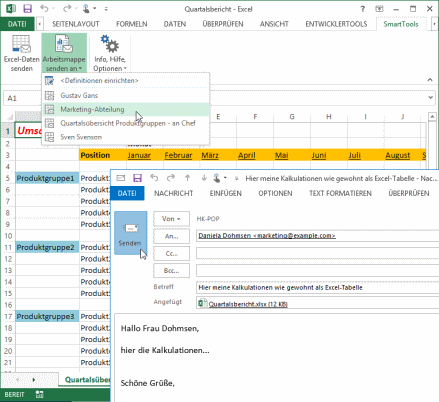The height and width of the screenshot is (402, 439).
Task: Open ribbon display options in Excel
Action: click(x=379, y=9)
